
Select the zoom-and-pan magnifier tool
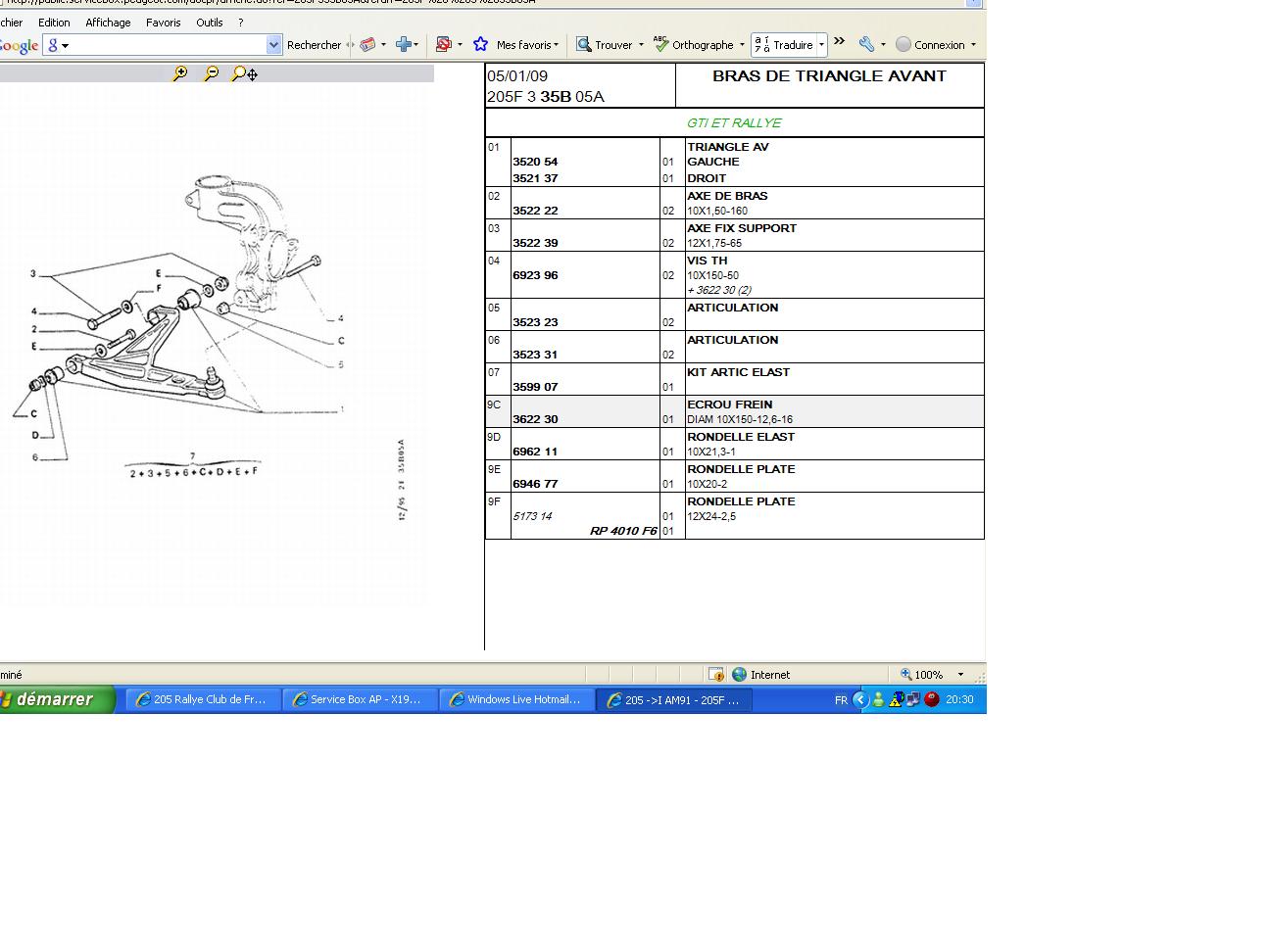[244, 73]
